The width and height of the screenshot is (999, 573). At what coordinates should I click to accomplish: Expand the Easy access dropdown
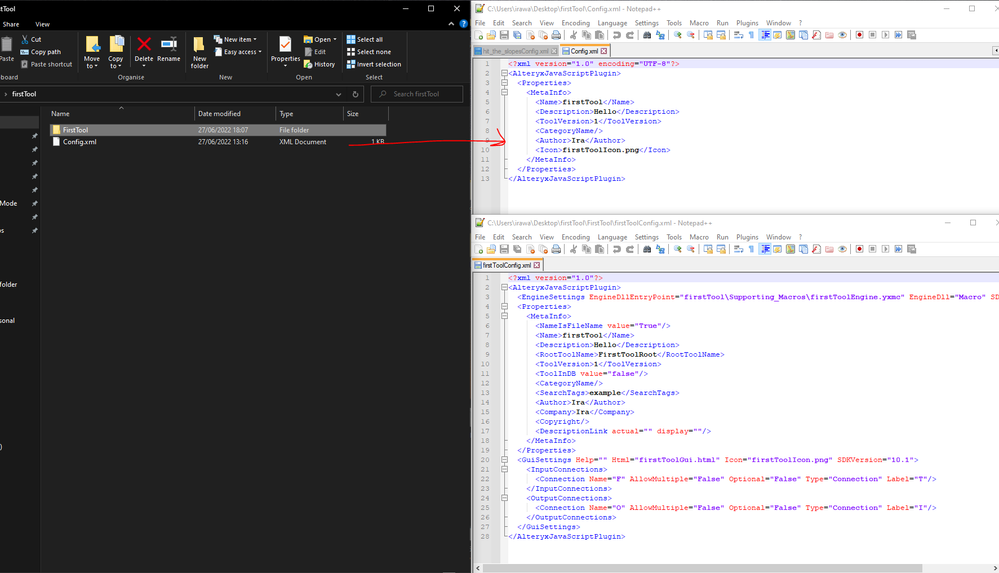[x=242, y=52]
